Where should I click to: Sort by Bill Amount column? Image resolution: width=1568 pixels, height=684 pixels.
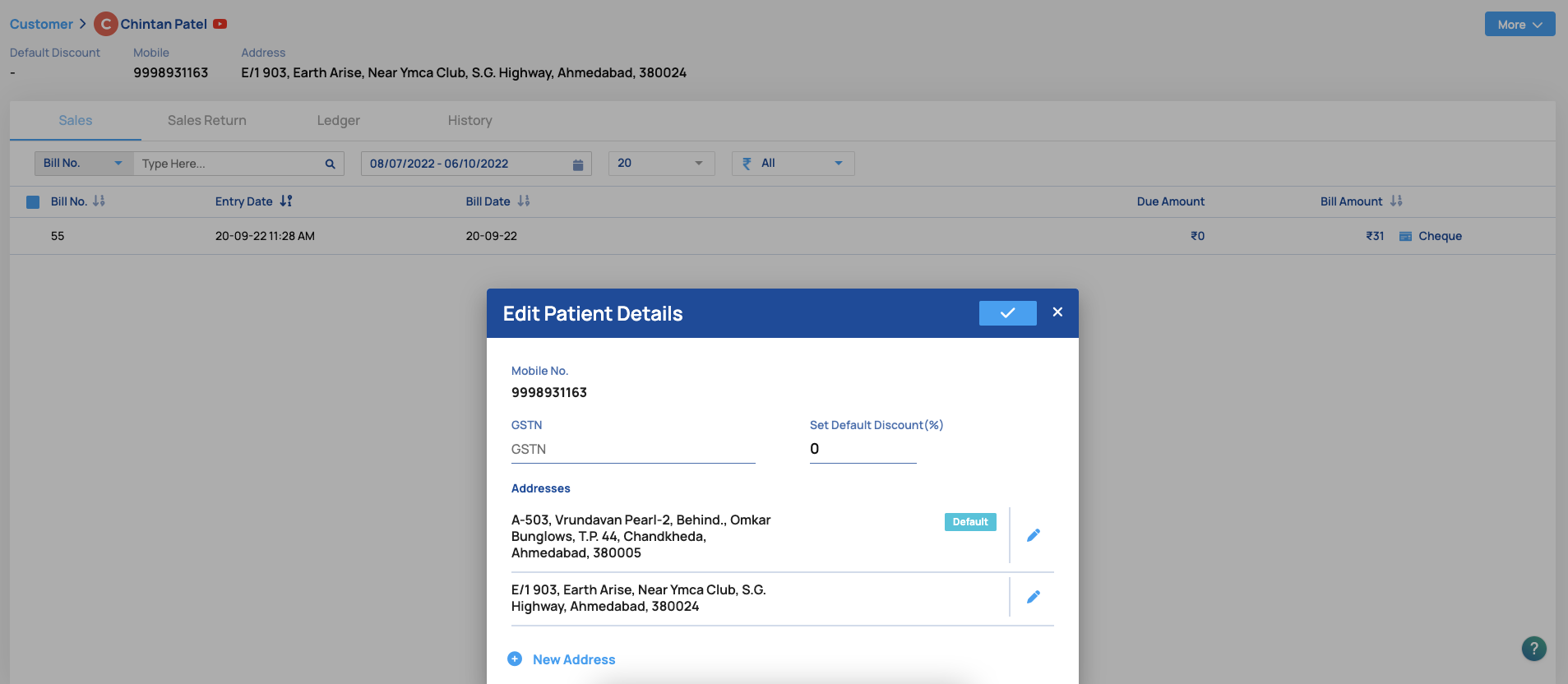[1395, 201]
